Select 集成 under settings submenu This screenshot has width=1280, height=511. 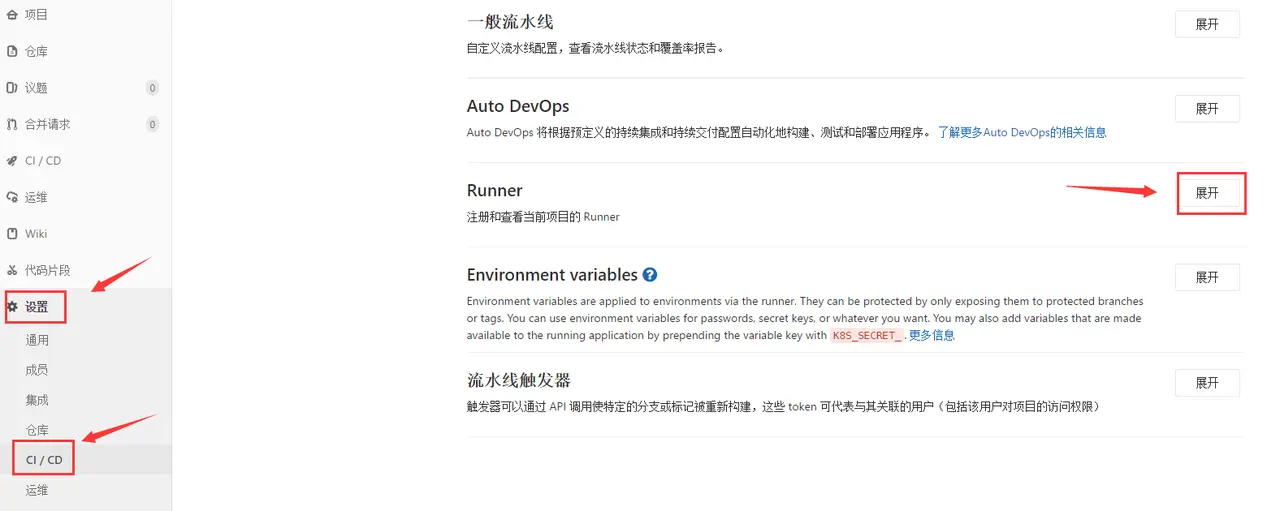[x=37, y=400]
